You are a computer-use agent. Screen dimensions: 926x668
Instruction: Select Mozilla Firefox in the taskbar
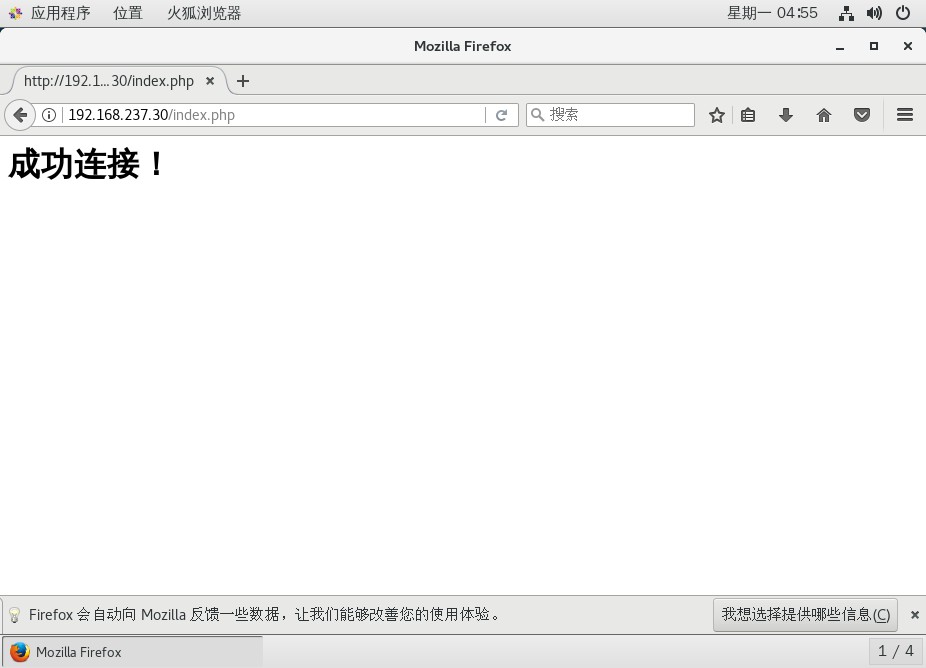[x=133, y=652]
